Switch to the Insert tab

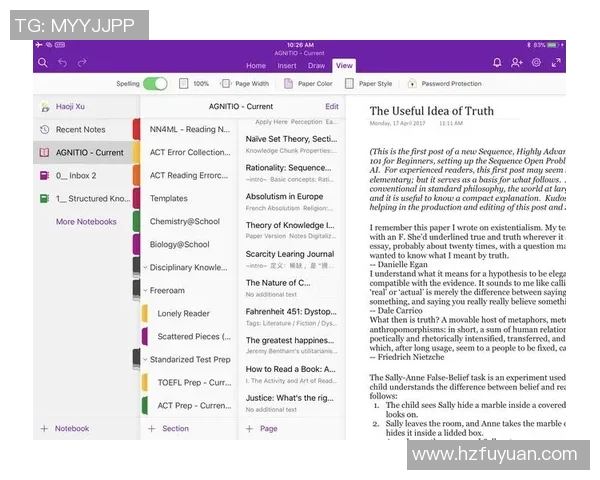click(287, 66)
